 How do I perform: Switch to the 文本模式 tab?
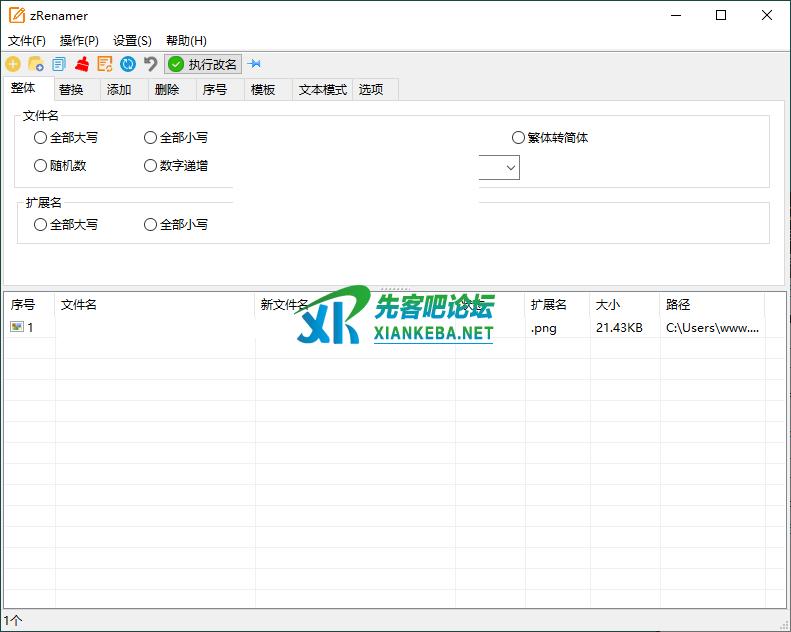pyautogui.click(x=322, y=90)
